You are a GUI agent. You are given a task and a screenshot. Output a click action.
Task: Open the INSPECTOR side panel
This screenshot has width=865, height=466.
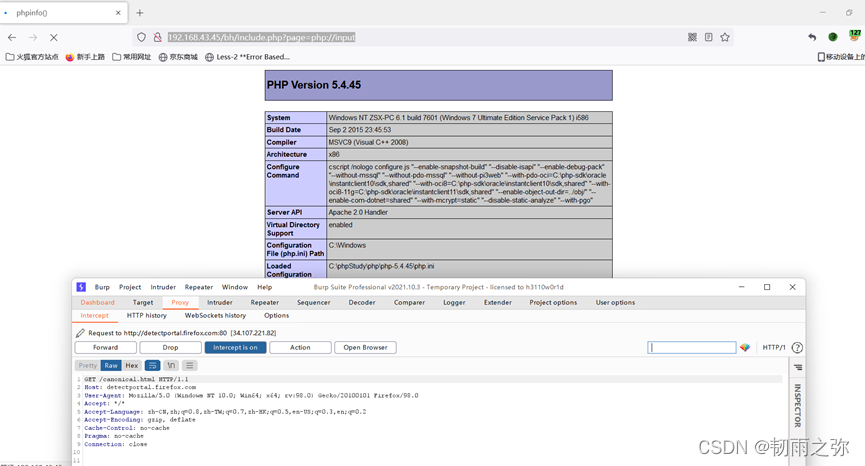point(797,405)
